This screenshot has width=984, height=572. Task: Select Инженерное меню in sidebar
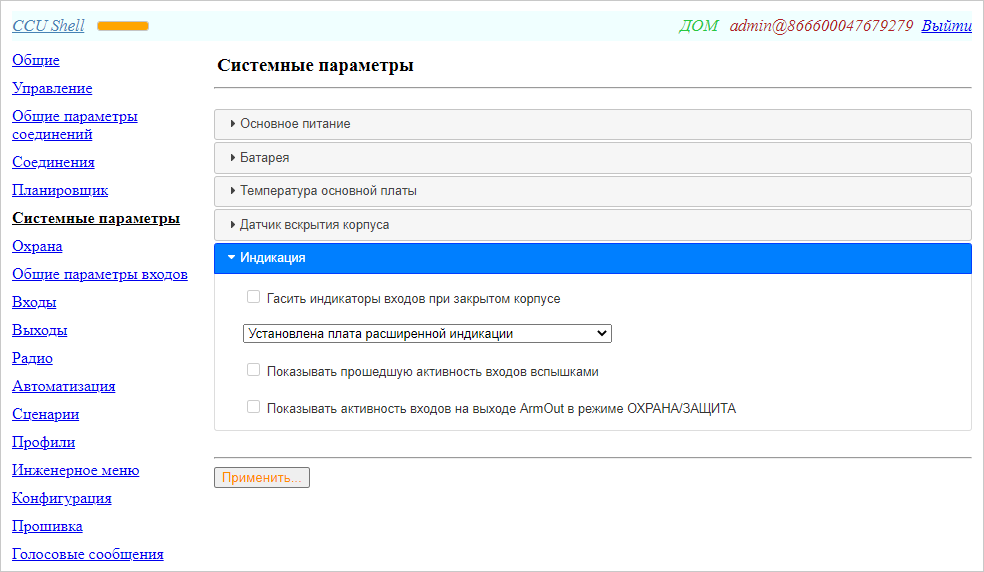point(76,470)
